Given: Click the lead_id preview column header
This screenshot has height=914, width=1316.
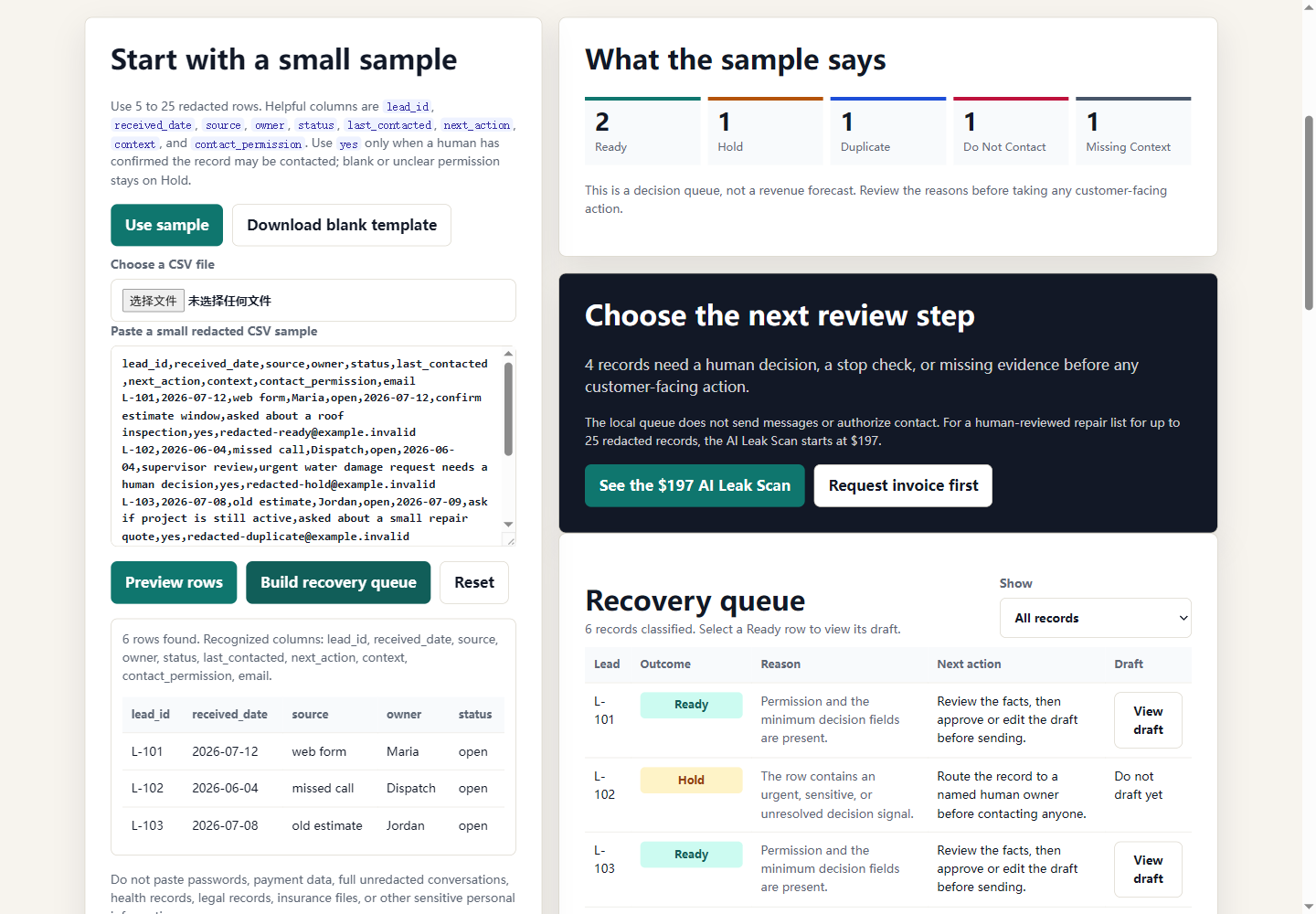Looking at the screenshot, I should pyautogui.click(x=151, y=715).
